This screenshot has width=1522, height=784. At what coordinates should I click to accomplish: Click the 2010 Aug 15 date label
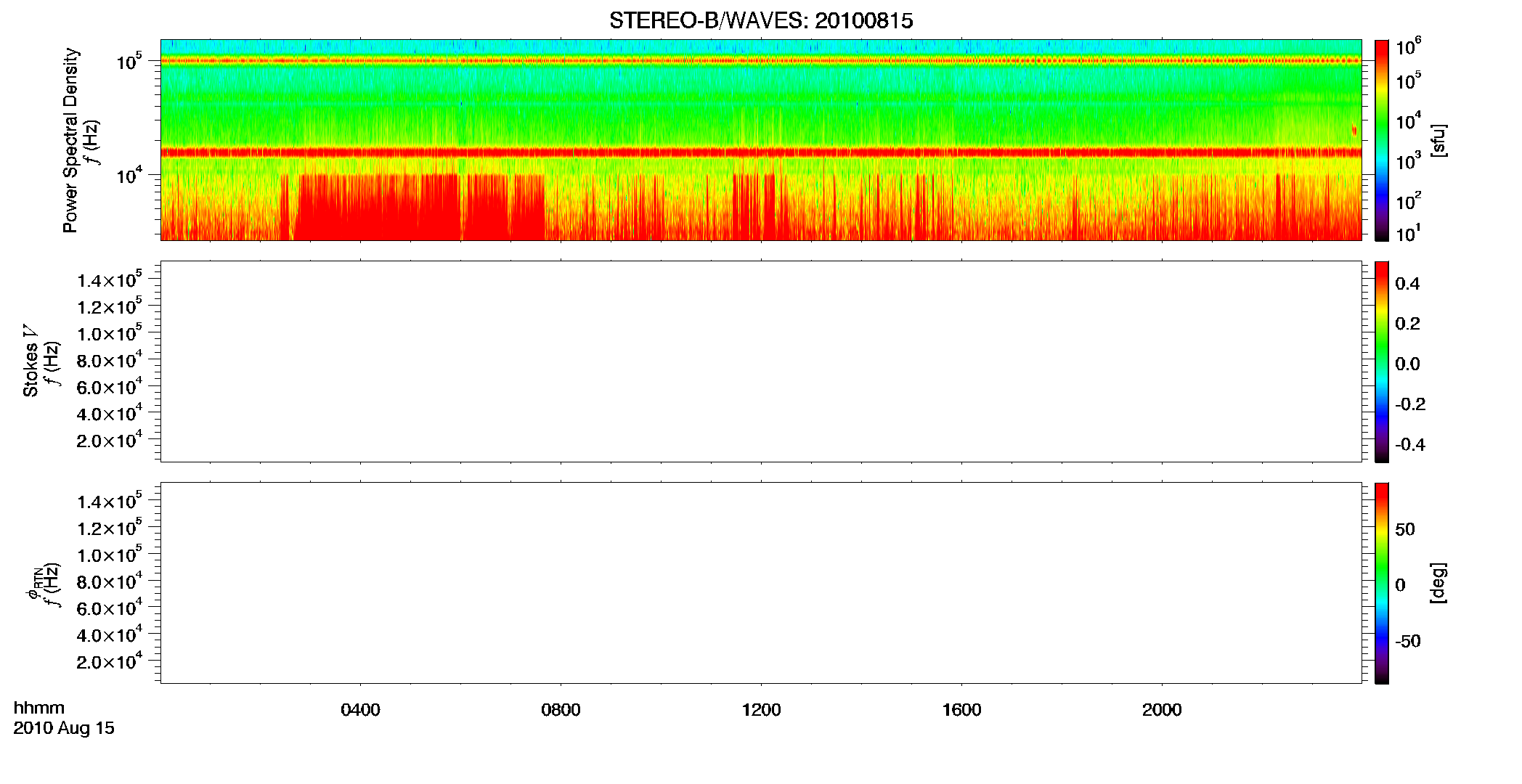pos(64,728)
